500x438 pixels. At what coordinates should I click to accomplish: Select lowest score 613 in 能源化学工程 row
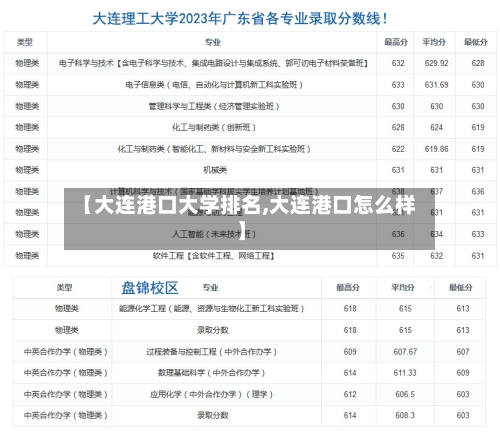point(463,309)
